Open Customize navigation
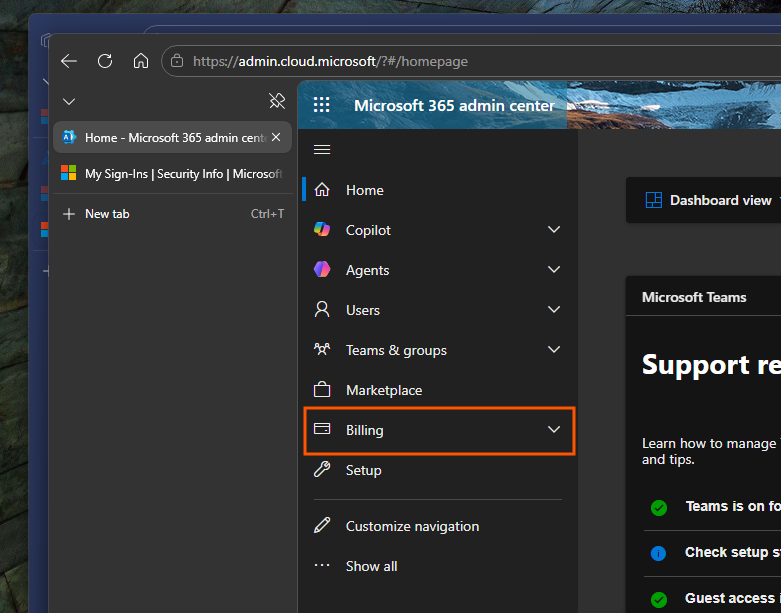781x613 pixels. pyautogui.click(x=438, y=526)
